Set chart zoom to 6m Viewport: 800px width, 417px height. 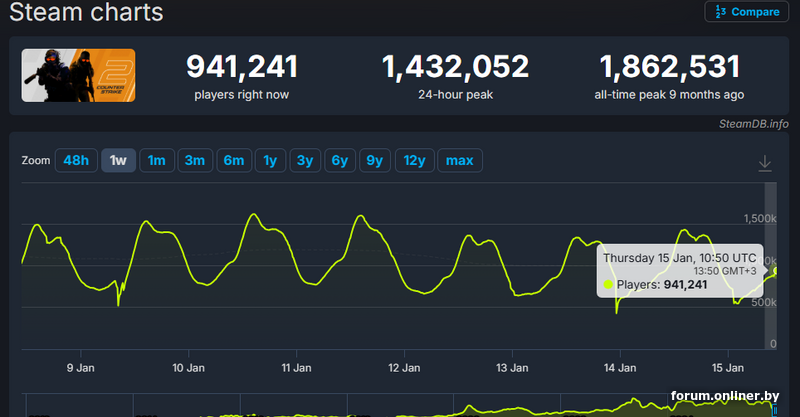click(x=234, y=160)
